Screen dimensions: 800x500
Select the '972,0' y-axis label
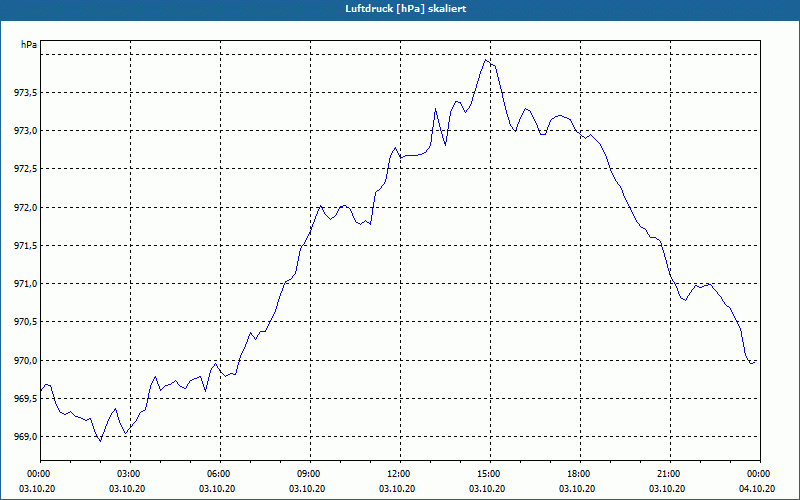pyautogui.click(x=24, y=208)
